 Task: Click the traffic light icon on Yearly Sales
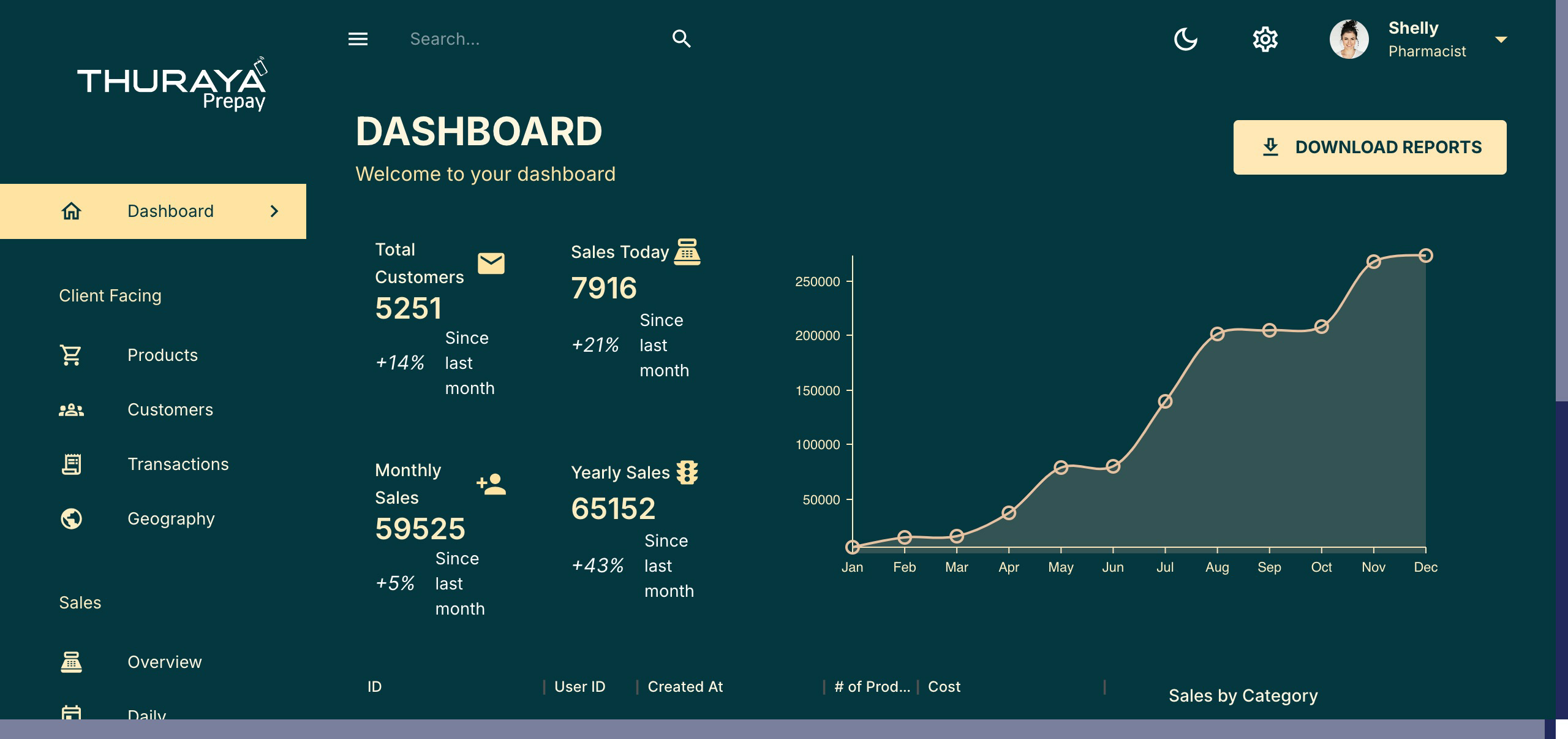point(688,472)
